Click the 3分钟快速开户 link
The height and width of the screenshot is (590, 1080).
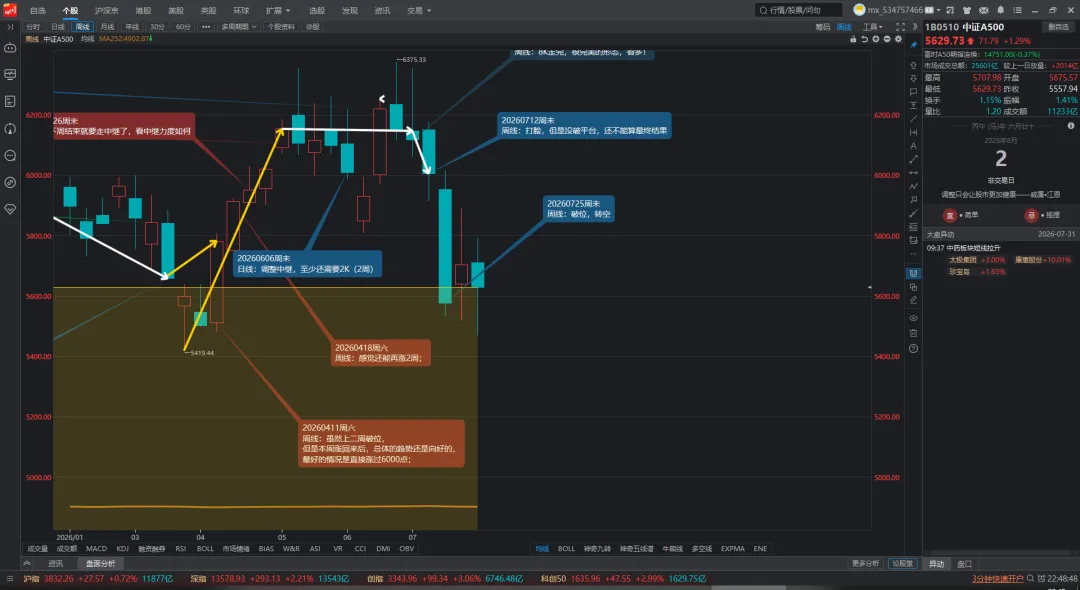(997, 579)
